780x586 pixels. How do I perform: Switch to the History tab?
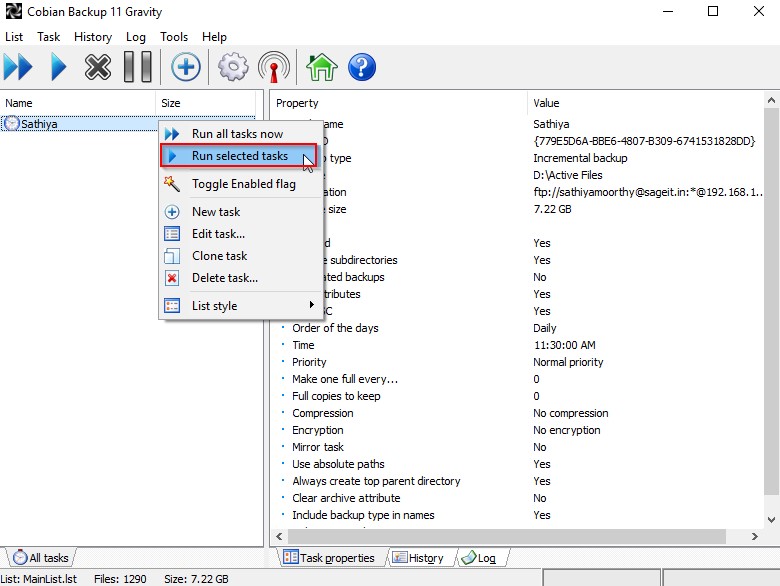tap(420, 558)
